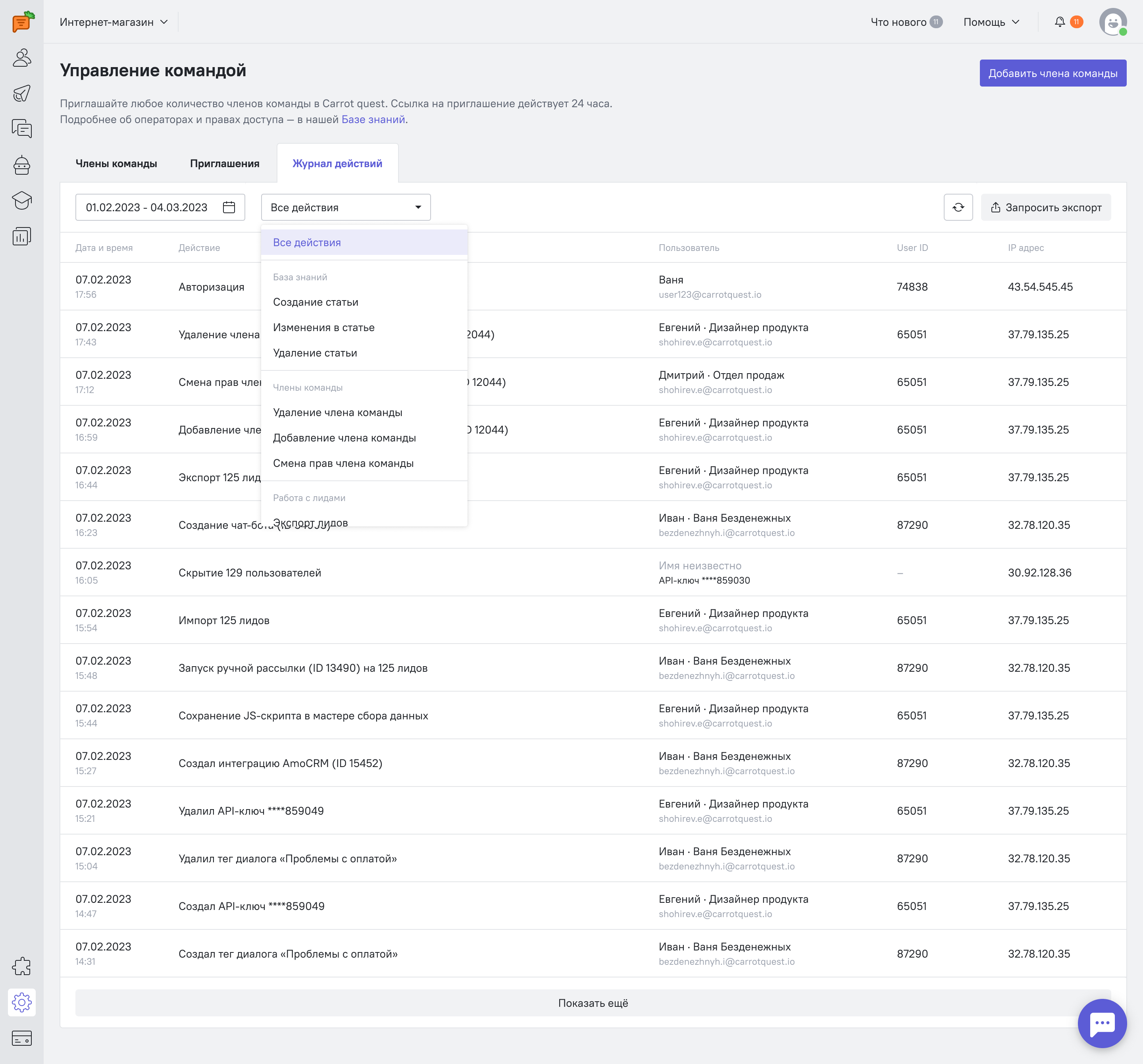Screen dimensions: 1143x1064
Task: Click Запросить экспорт button
Action: pyautogui.click(x=1045, y=207)
